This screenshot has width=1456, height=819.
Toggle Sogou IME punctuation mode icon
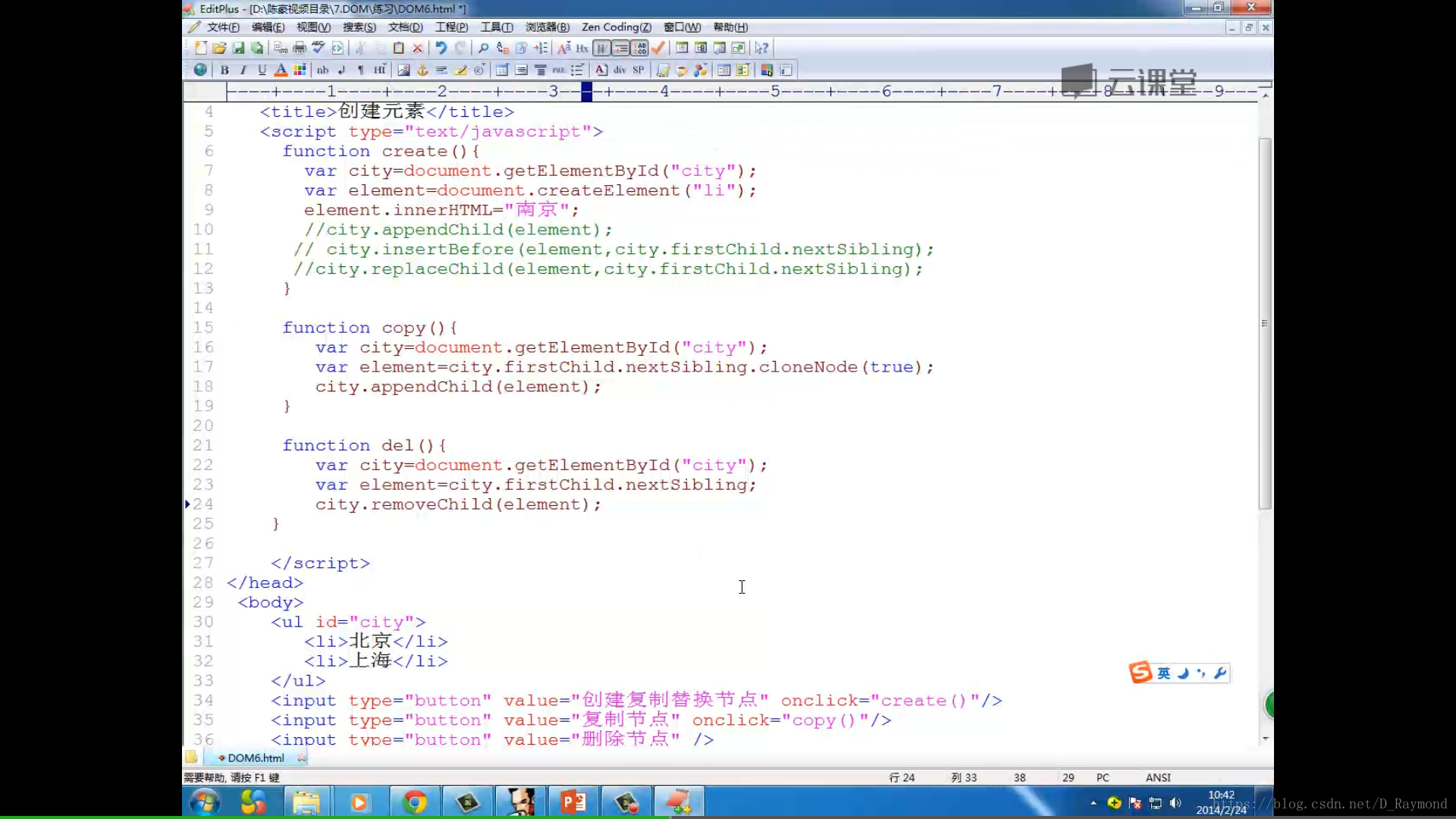(x=1200, y=673)
